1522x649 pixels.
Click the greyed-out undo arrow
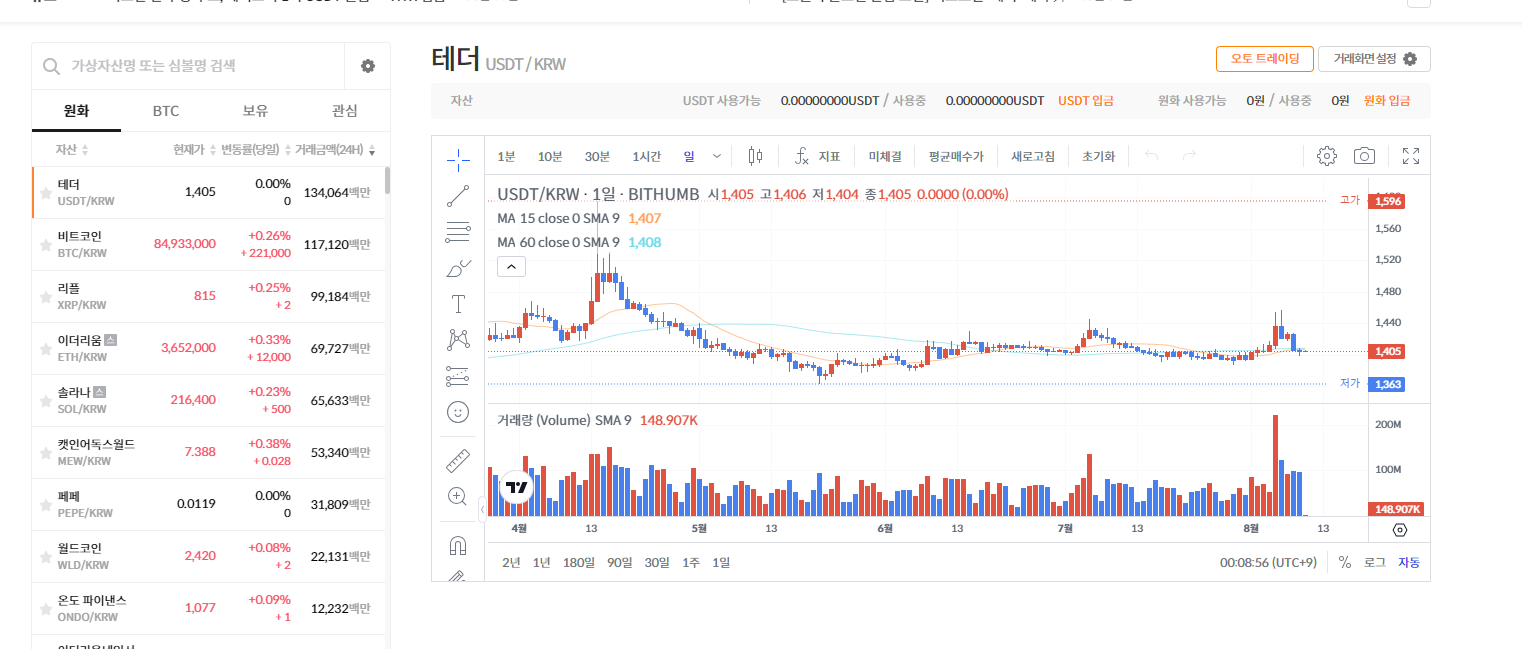tap(1151, 156)
